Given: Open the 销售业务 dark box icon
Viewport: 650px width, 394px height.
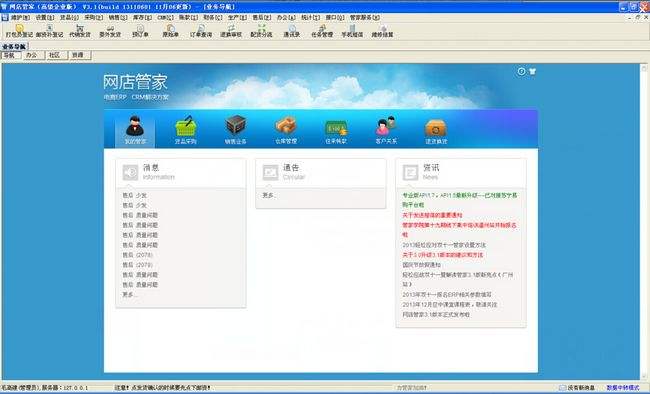Looking at the screenshot, I should [235, 126].
